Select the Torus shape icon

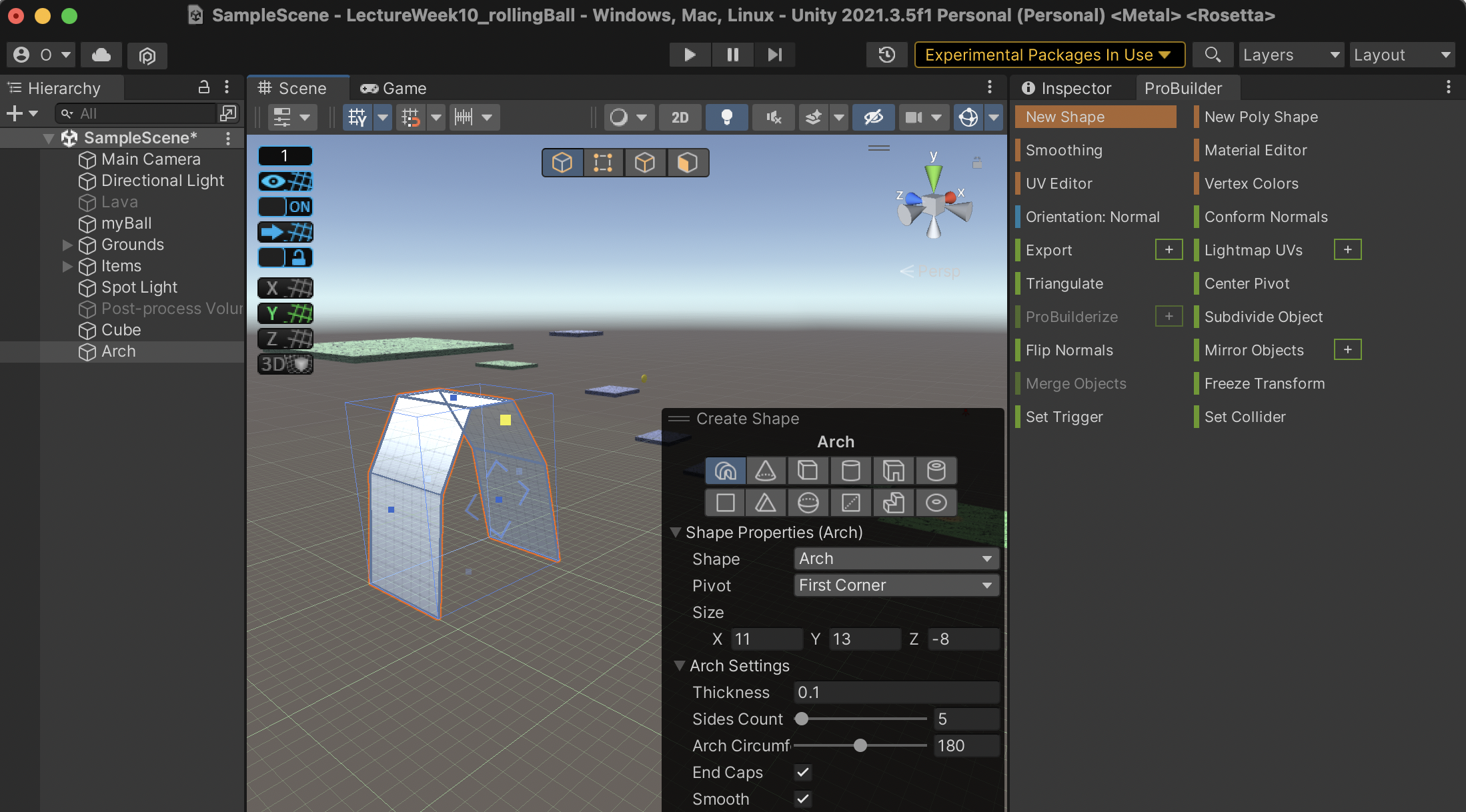(936, 503)
